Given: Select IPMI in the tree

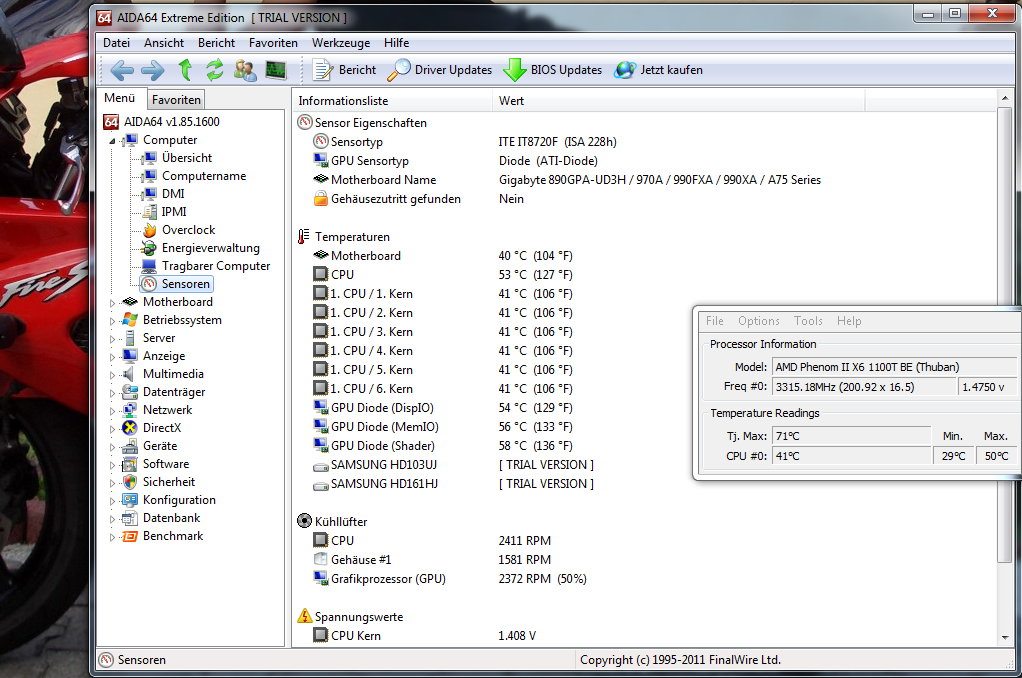Looking at the screenshot, I should 174,212.
